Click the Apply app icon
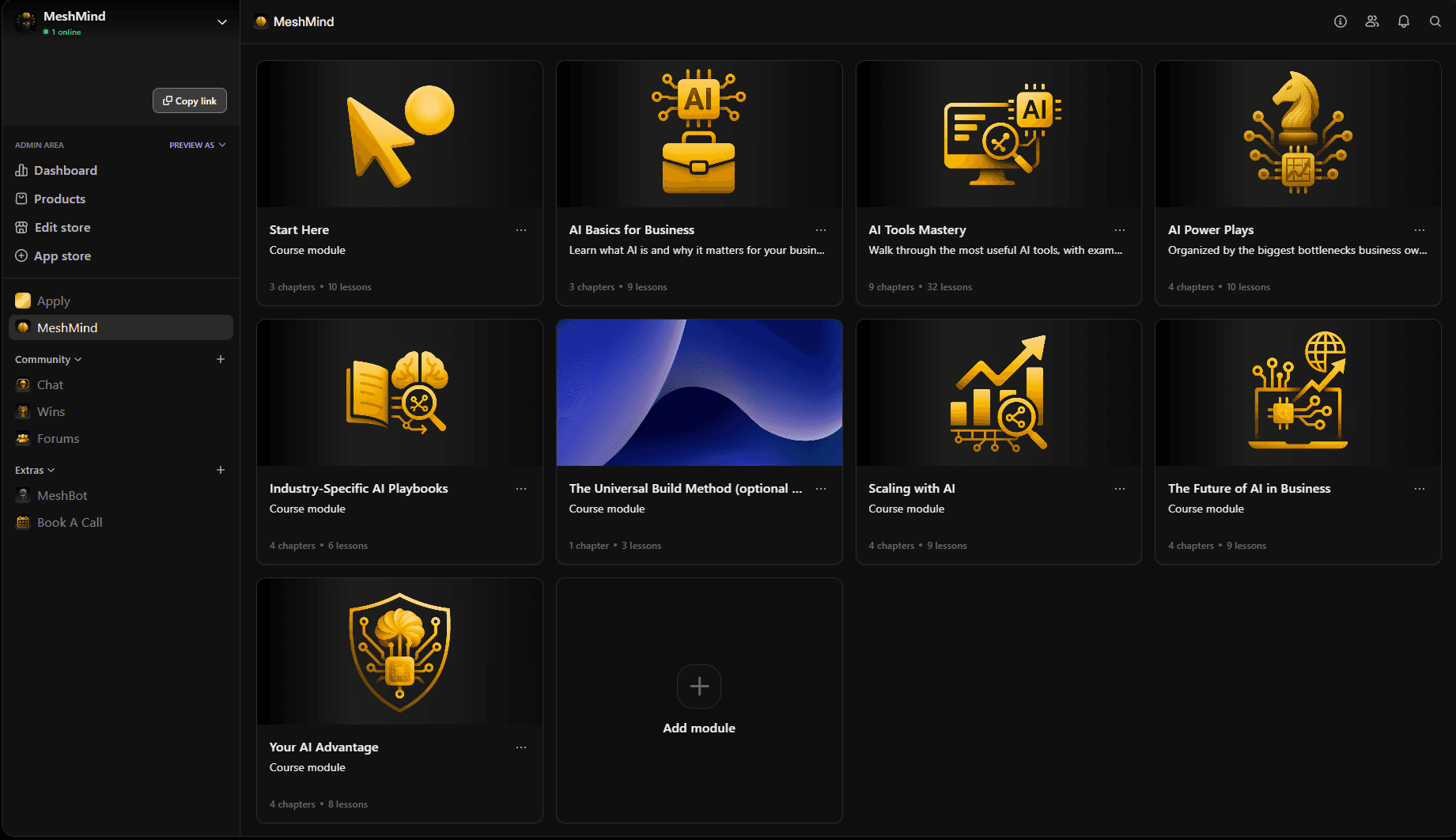 23,301
